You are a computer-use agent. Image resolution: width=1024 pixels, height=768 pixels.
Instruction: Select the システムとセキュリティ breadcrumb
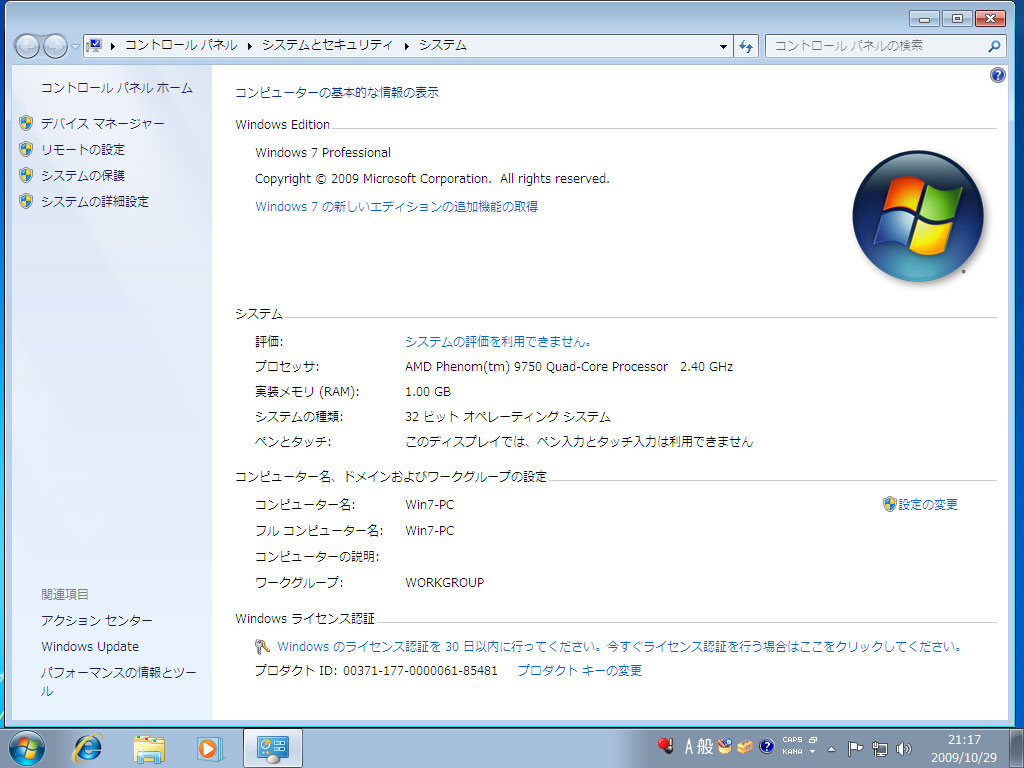point(327,45)
